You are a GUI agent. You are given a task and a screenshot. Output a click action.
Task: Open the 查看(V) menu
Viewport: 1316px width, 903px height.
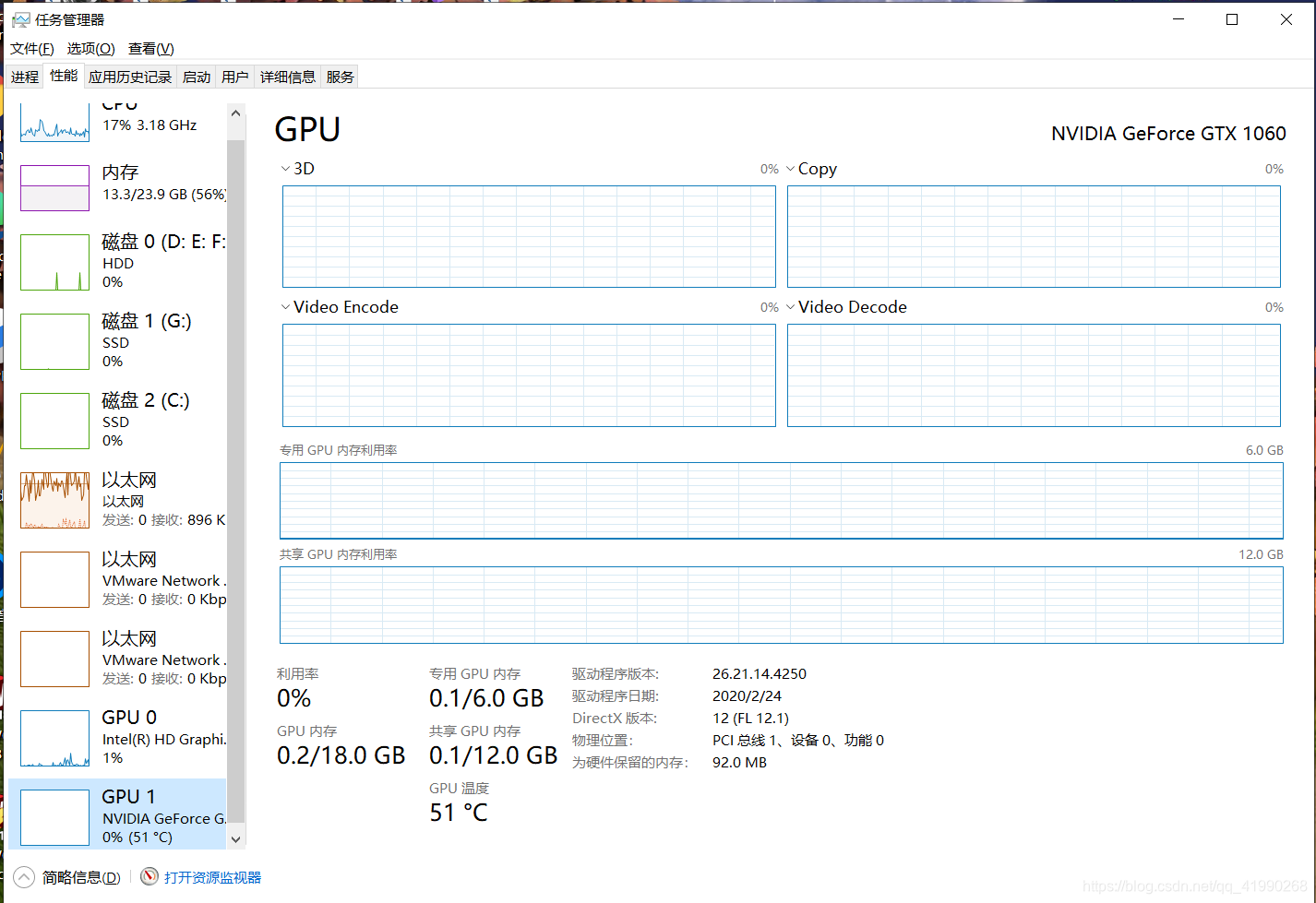tap(150, 49)
